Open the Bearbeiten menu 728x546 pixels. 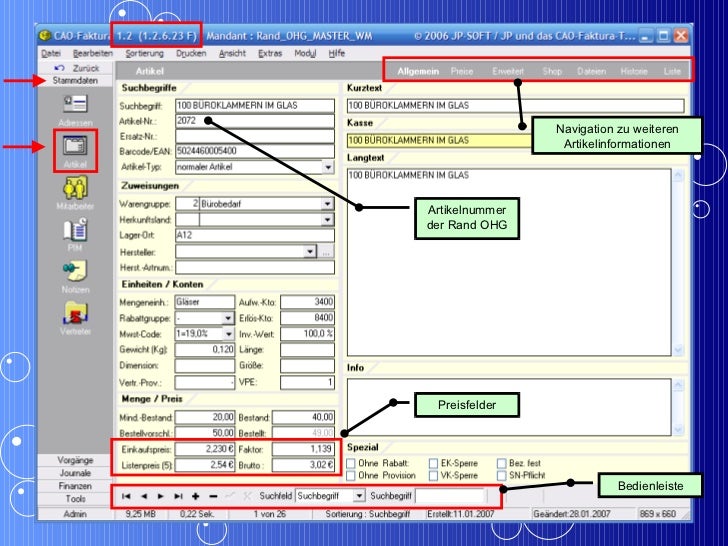[x=93, y=53]
